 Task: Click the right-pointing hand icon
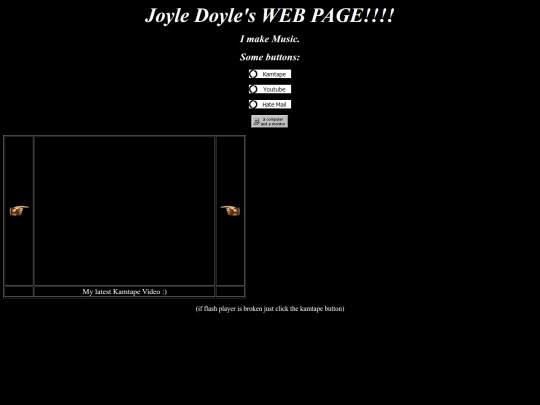[19, 210]
